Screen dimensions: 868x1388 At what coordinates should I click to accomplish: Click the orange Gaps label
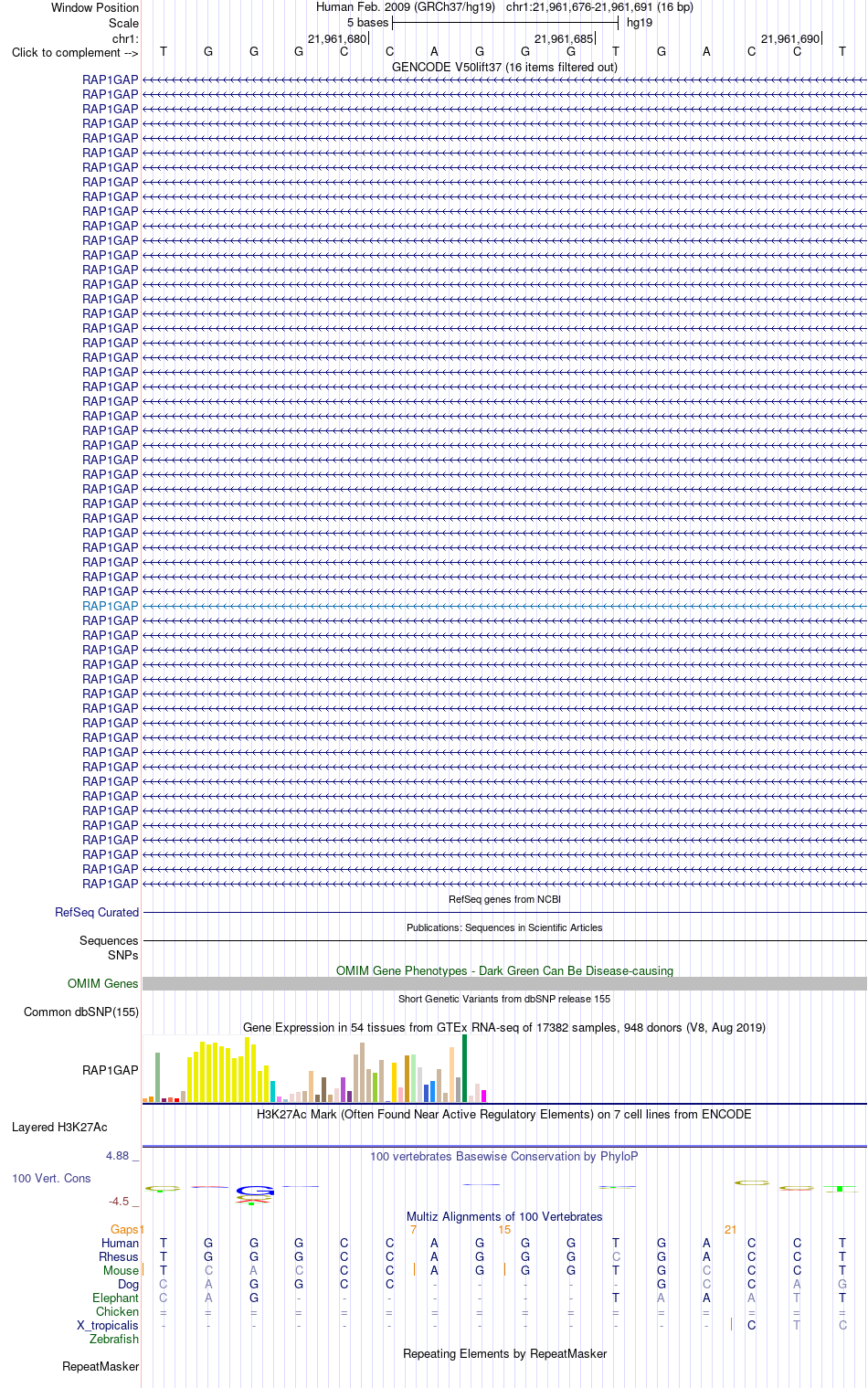tap(125, 1229)
